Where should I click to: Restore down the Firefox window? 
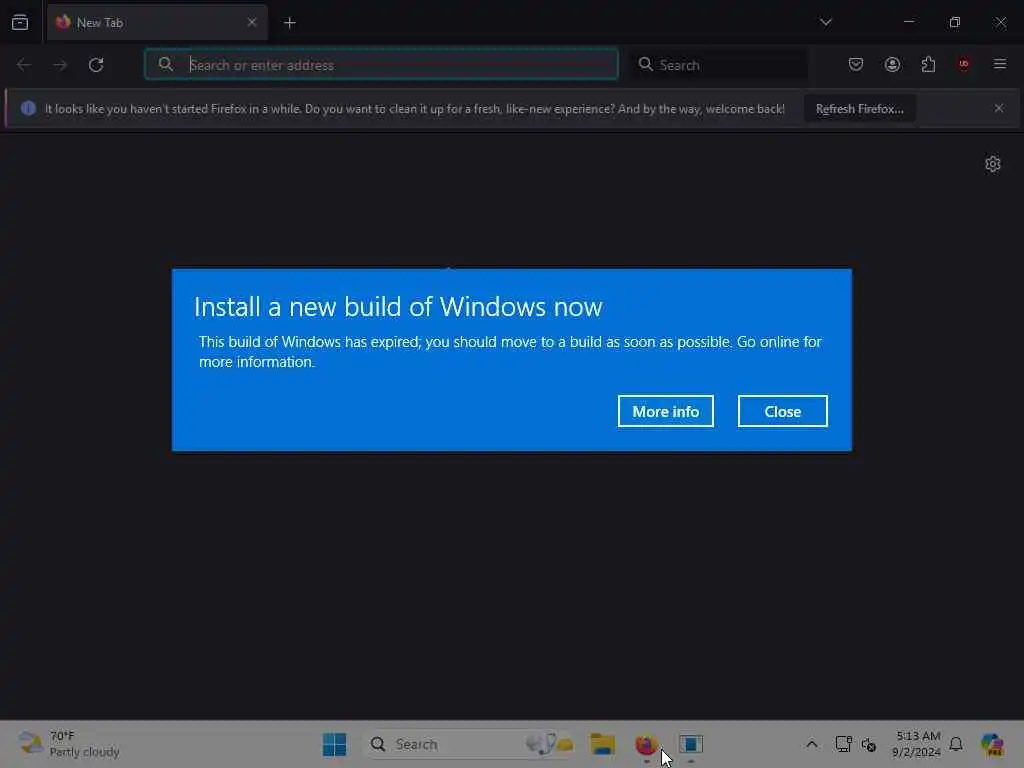click(x=955, y=22)
